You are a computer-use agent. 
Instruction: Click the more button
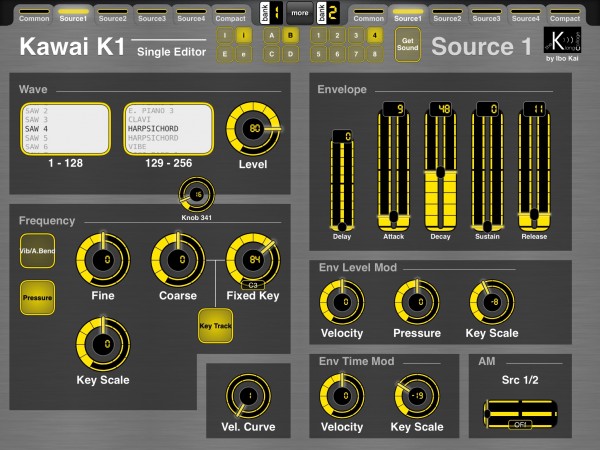[x=300, y=13]
